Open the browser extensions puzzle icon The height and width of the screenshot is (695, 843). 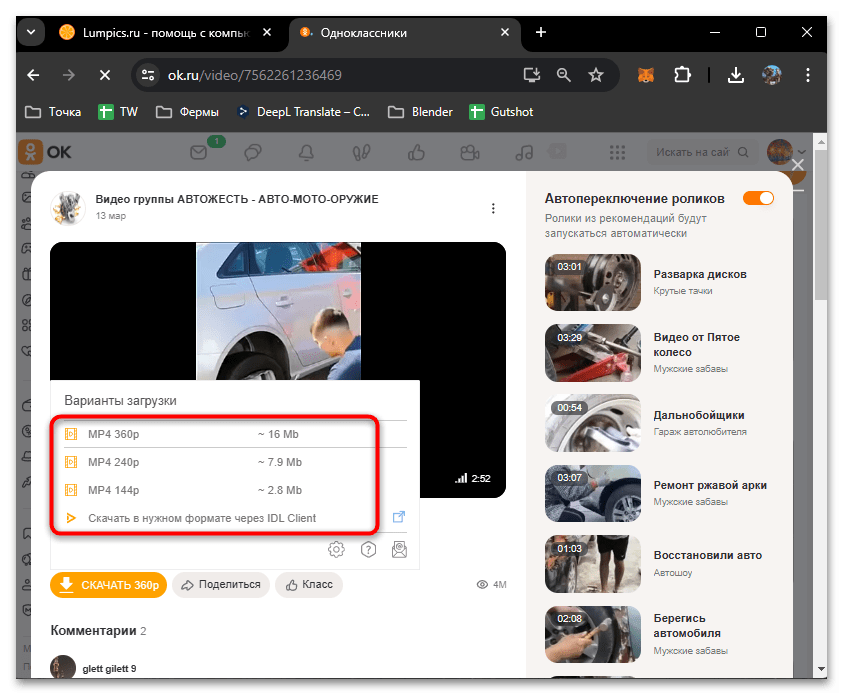(683, 75)
